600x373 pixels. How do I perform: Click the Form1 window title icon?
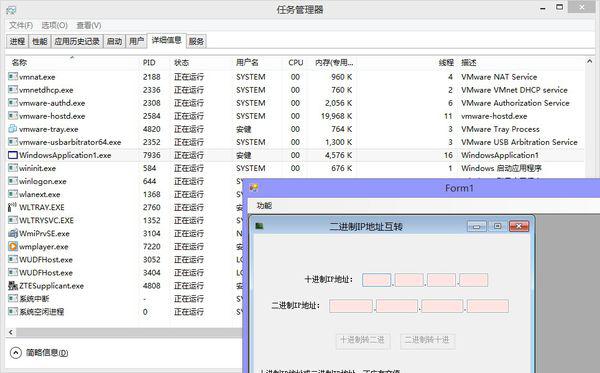[x=254, y=188]
